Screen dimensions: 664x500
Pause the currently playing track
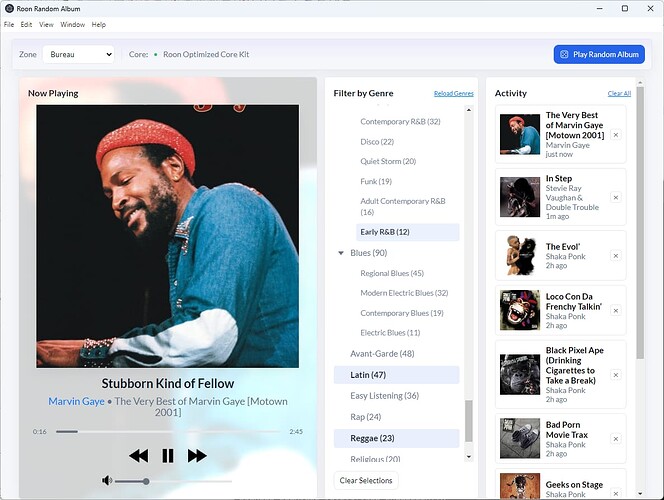click(168, 456)
